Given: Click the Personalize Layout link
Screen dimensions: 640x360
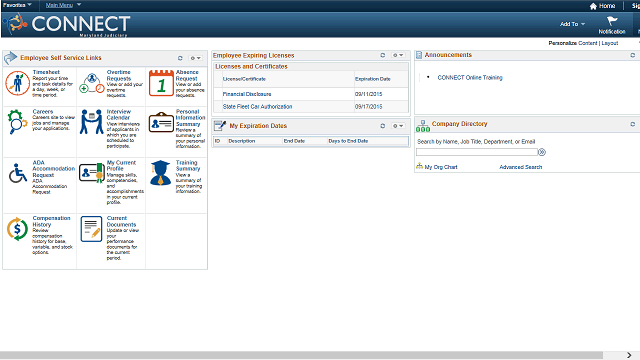Looking at the screenshot, I should (610, 43).
